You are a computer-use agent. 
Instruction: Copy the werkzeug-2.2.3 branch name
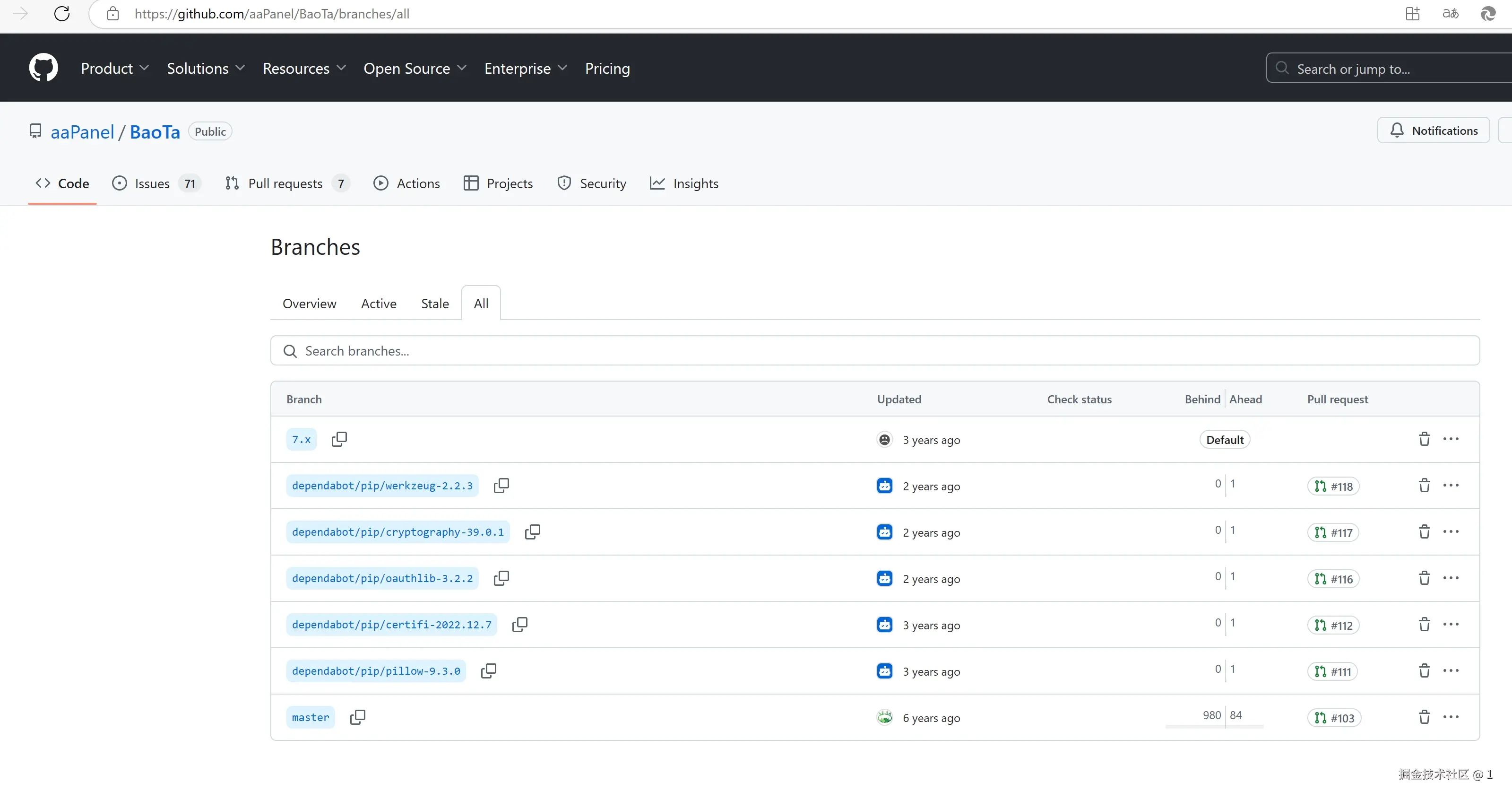click(x=501, y=485)
